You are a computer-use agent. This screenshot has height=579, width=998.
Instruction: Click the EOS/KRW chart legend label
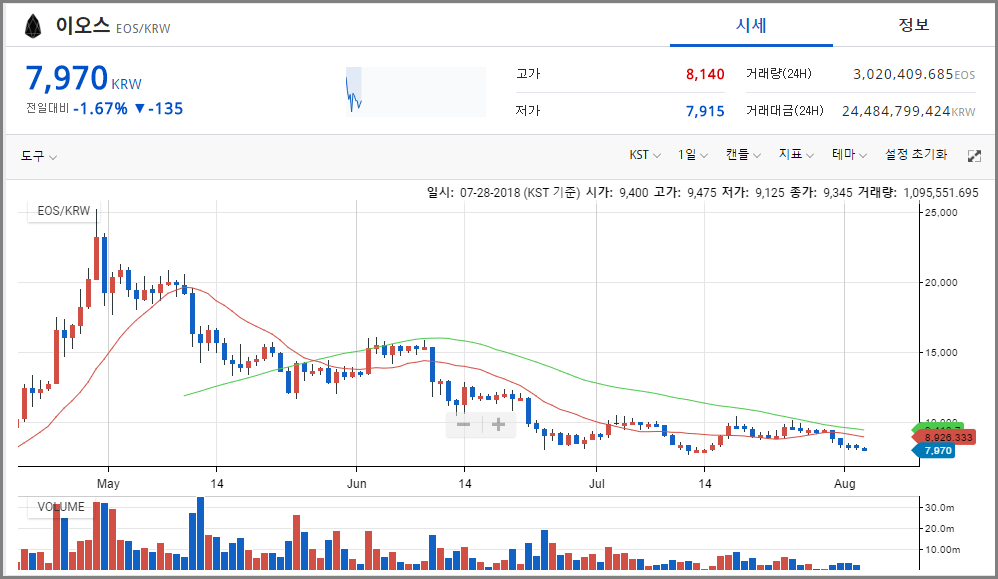pyautogui.click(x=63, y=211)
